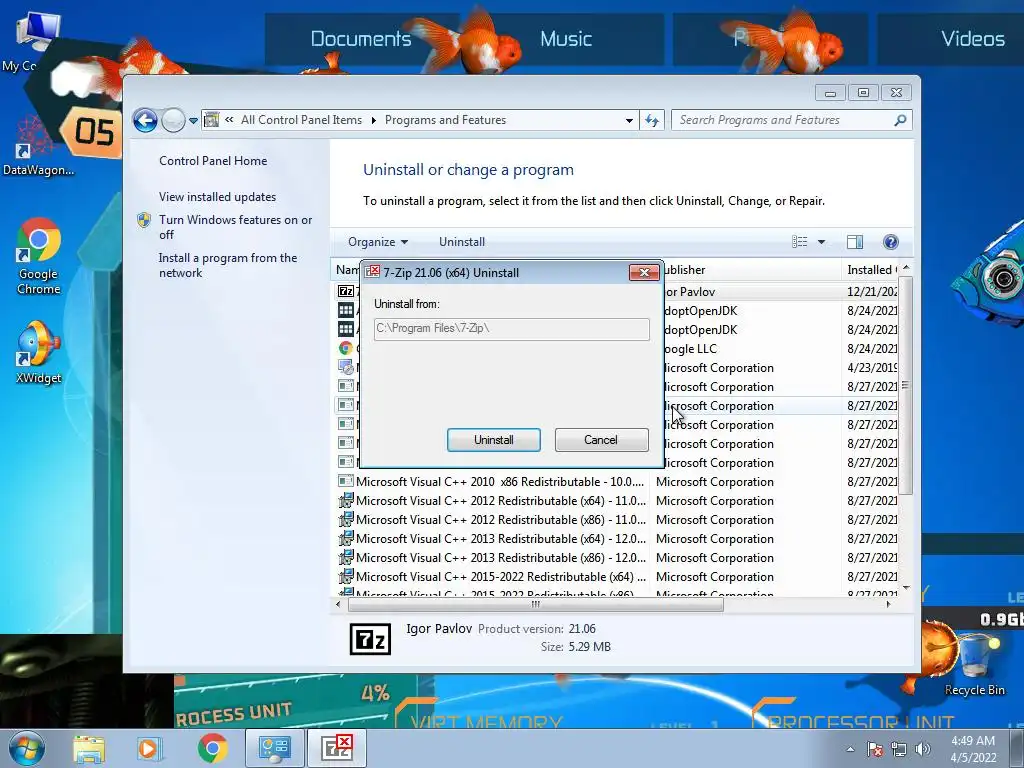The height and width of the screenshot is (768, 1024).
Task: Open the help icon
Action: click(x=891, y=242)
